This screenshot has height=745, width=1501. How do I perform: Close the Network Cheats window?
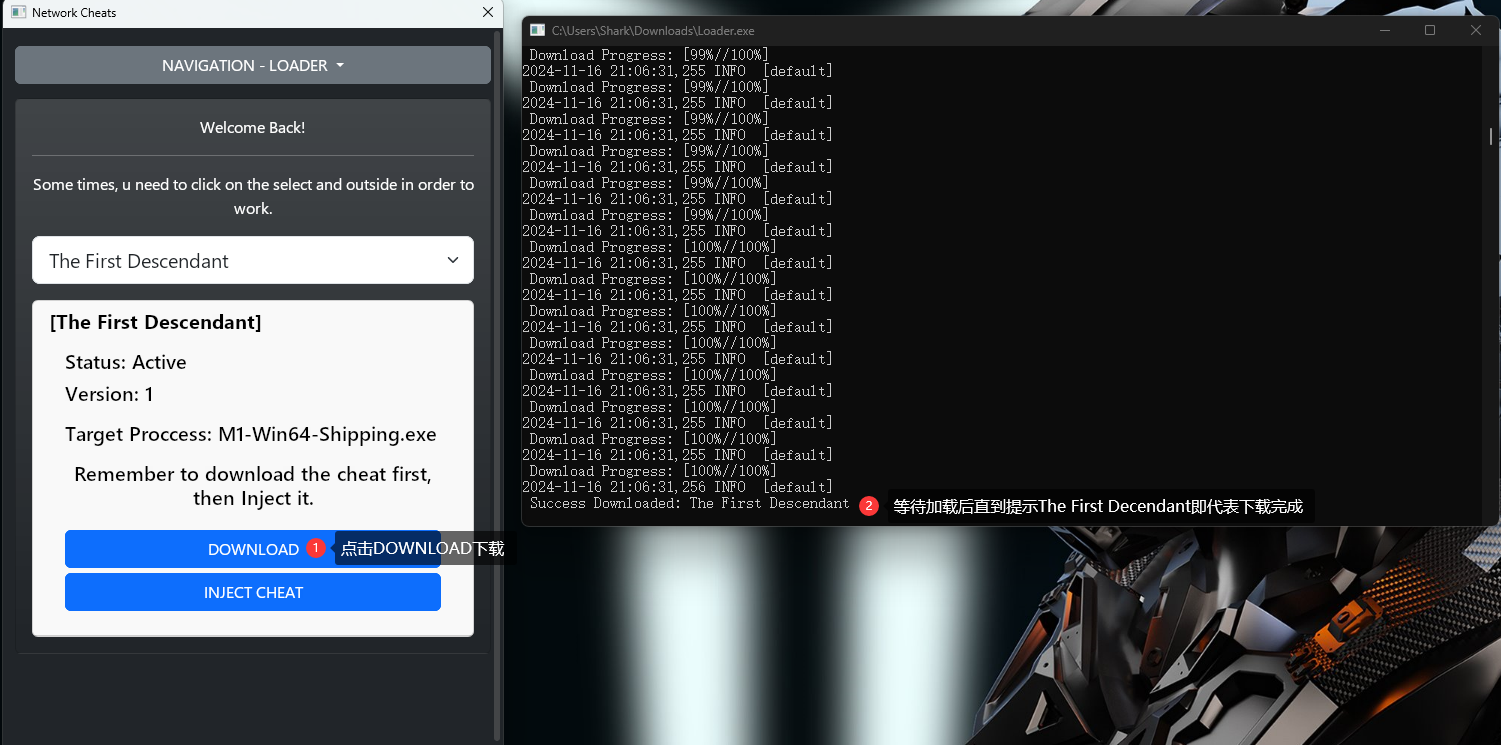point(488,13)
